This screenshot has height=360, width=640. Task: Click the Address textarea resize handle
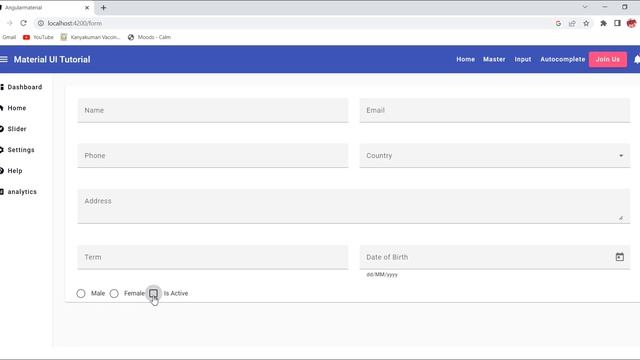point(620,218)
